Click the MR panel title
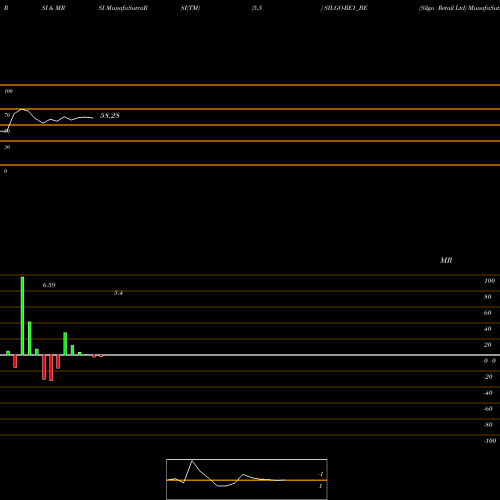This screenshot has width=500, height=500. [446, 260]
